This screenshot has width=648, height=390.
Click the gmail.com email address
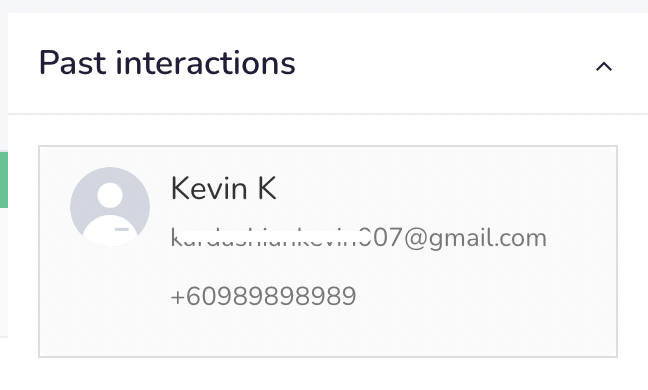(x=359, y=238)
